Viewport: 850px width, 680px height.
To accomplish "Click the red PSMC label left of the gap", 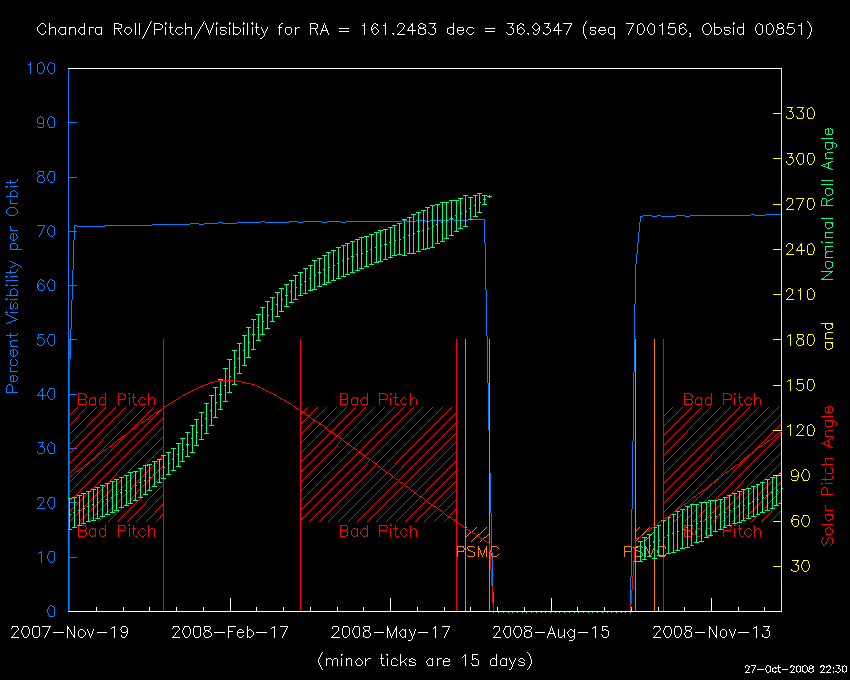I will [477, 551].
